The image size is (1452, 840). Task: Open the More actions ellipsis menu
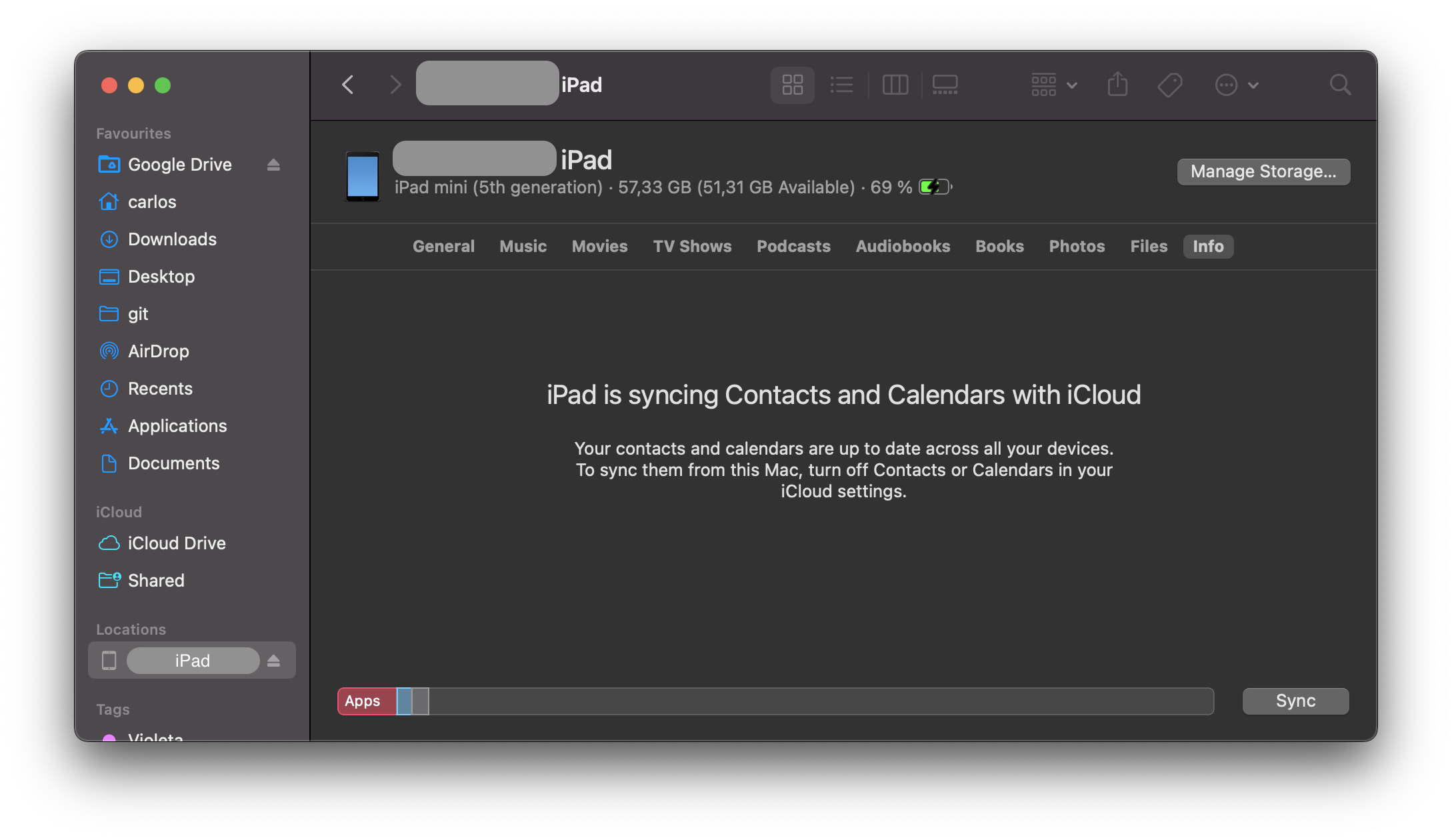[x=1235, y=85]
